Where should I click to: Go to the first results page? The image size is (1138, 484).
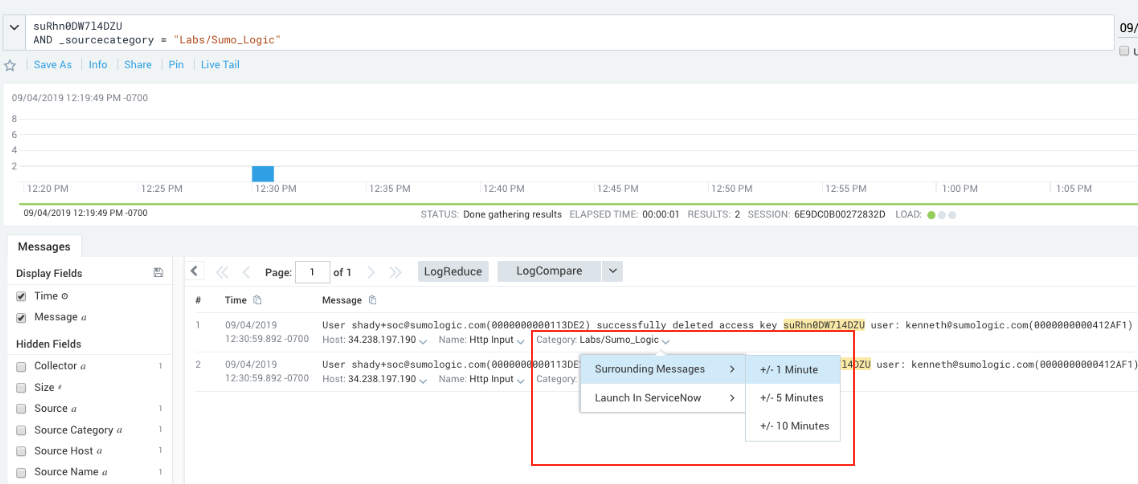coord(221,272)
